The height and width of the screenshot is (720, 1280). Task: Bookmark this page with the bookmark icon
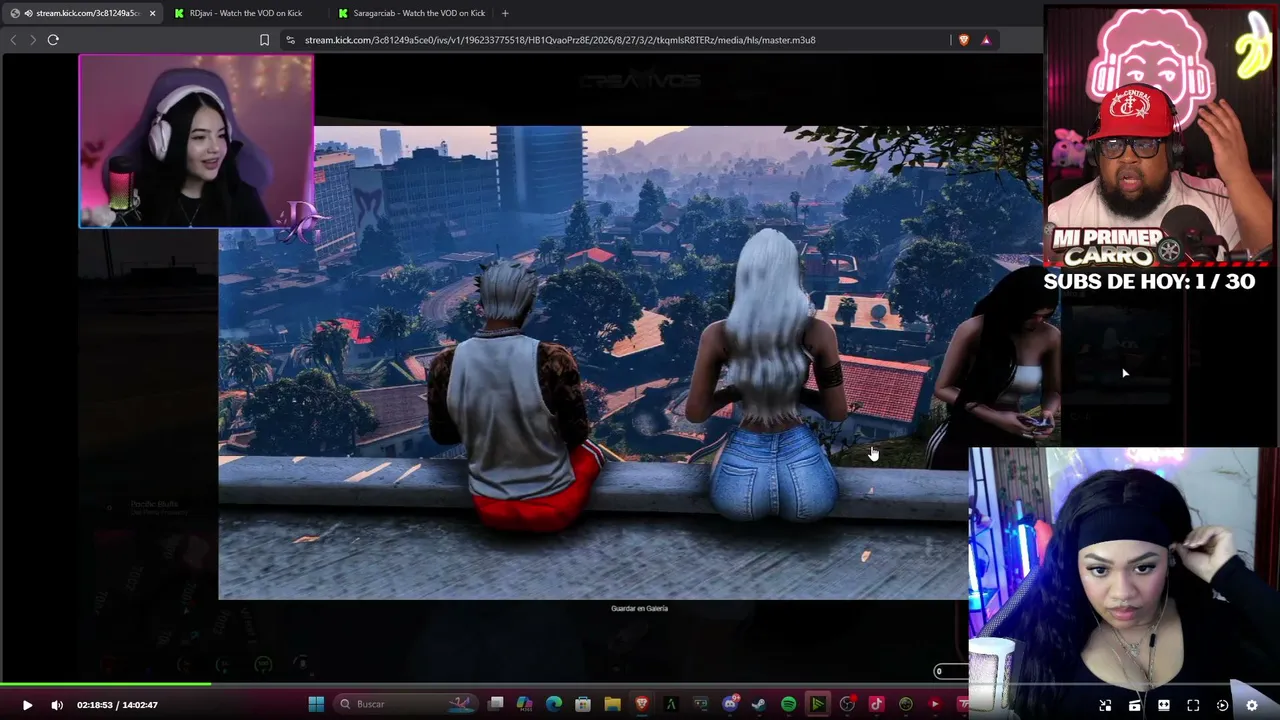point(264,40)
